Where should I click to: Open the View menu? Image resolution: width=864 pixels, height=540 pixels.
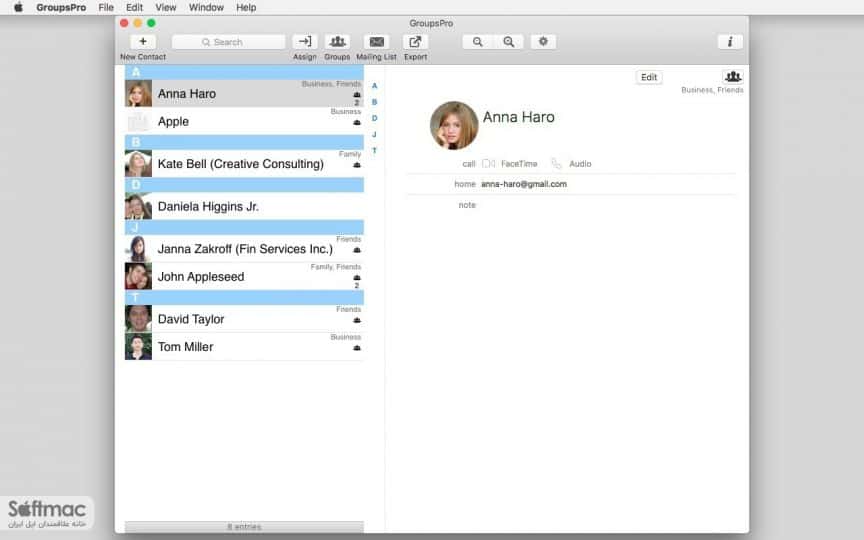coord(165,8)
